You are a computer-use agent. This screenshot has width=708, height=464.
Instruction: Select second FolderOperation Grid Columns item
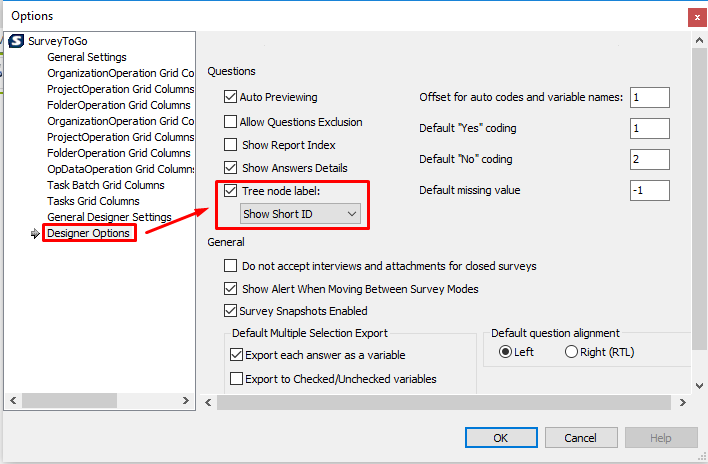[119, 153]
